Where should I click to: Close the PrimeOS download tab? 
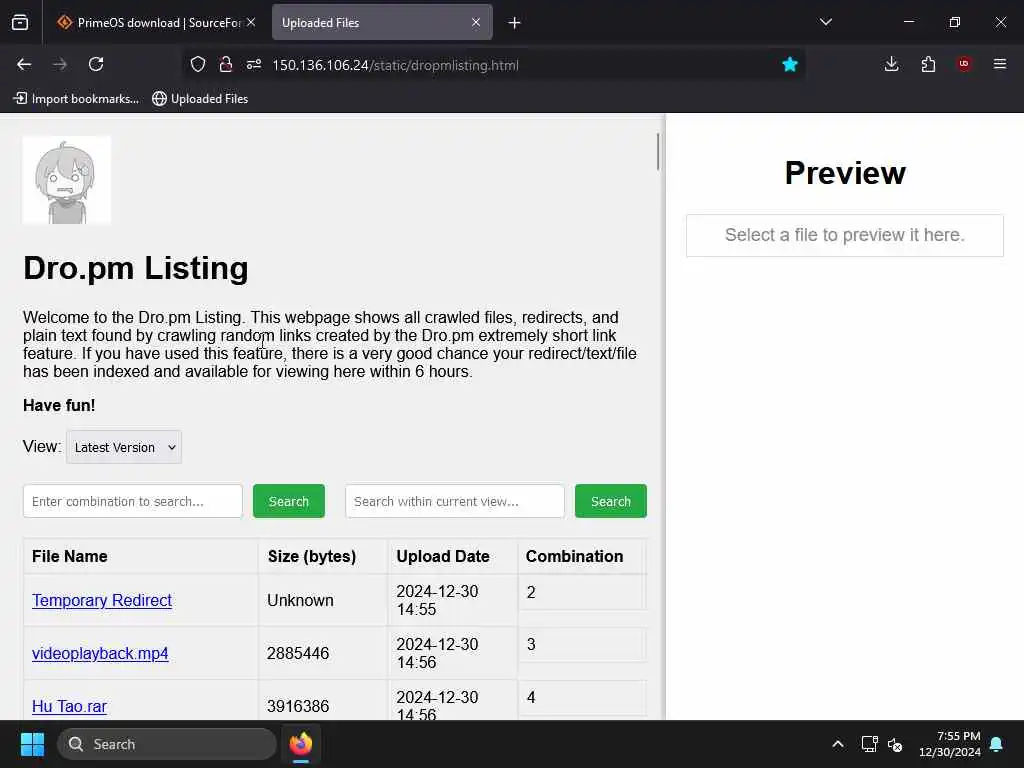point(251,22)
